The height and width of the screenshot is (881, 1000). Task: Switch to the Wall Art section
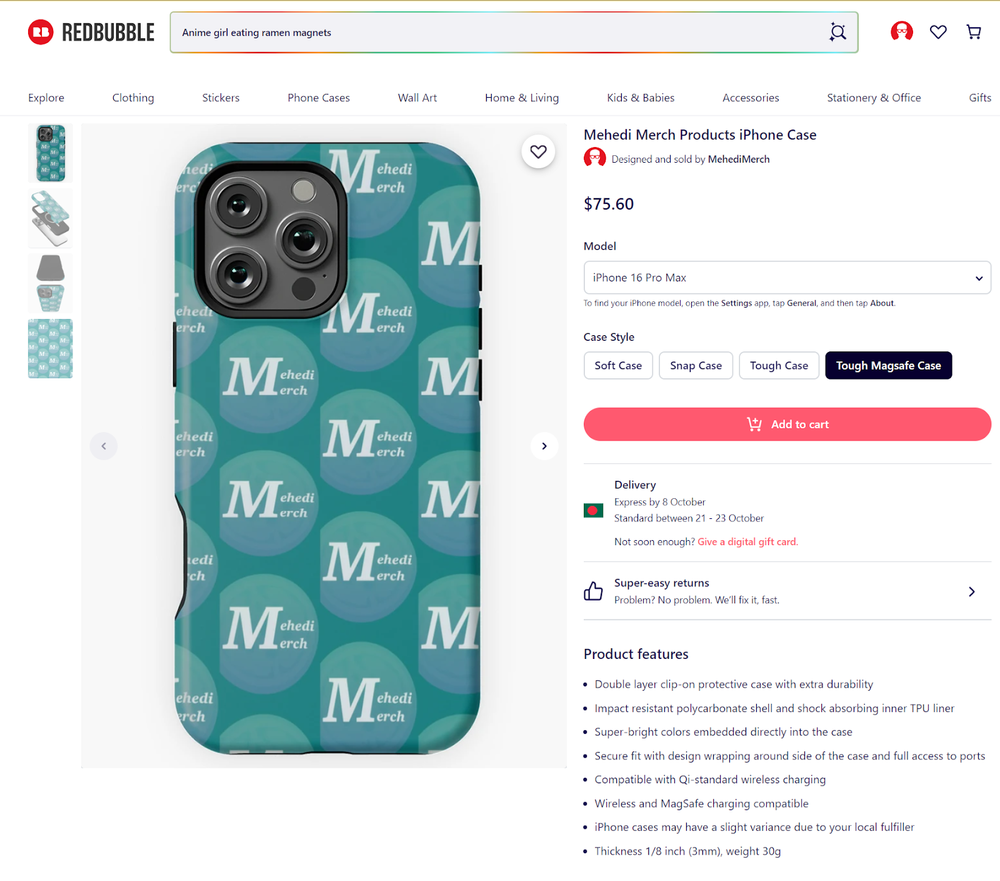click(x=417, y=97)
